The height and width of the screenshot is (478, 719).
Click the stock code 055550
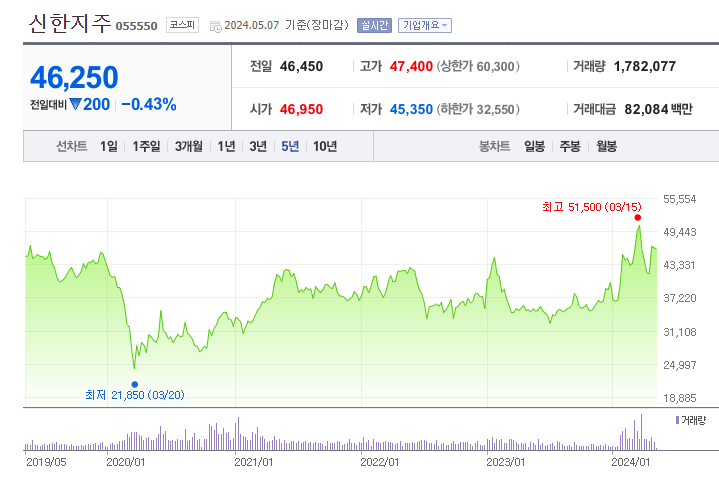(136, 26)
